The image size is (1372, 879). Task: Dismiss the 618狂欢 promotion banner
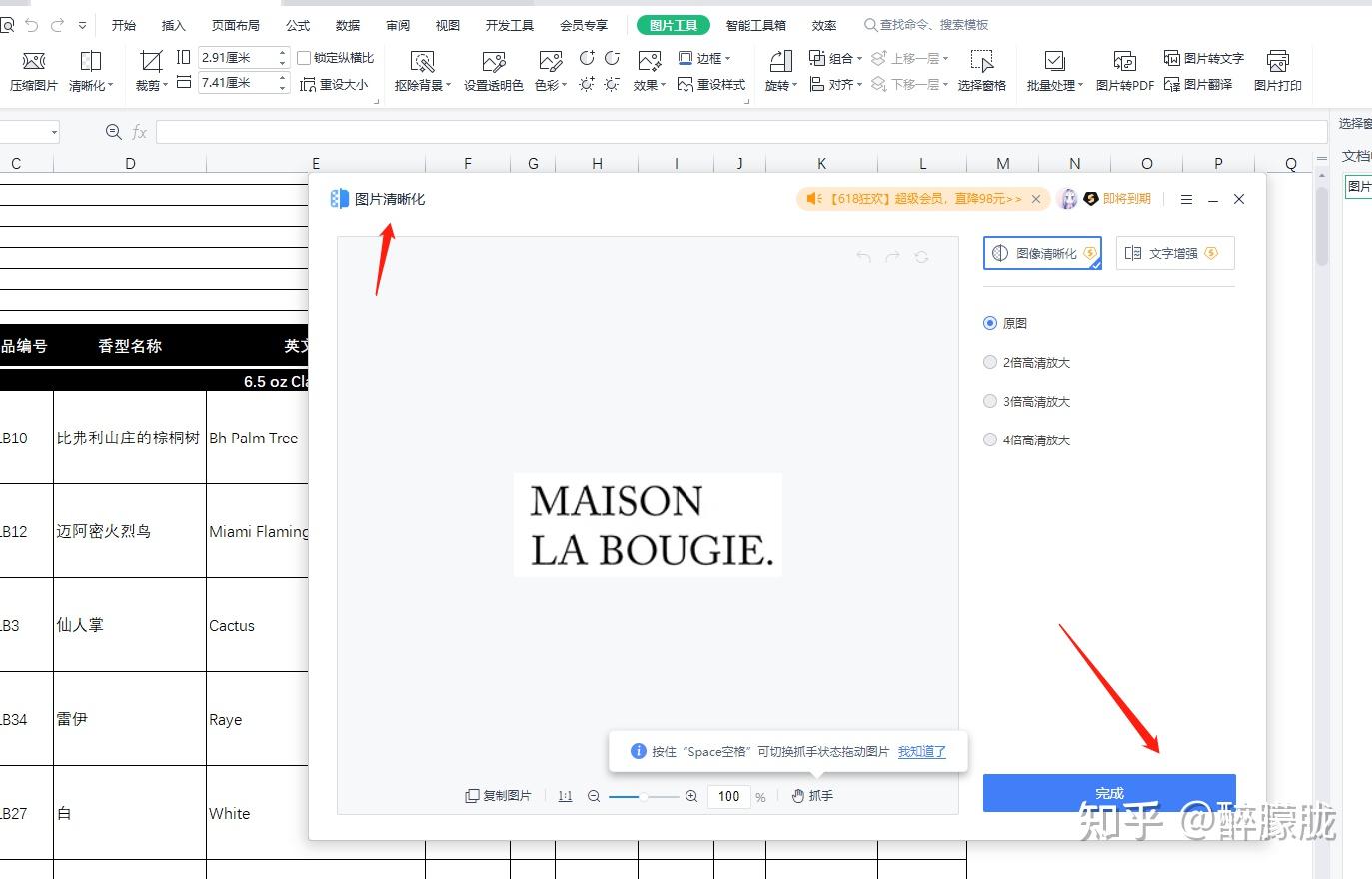click(1036, 199)
